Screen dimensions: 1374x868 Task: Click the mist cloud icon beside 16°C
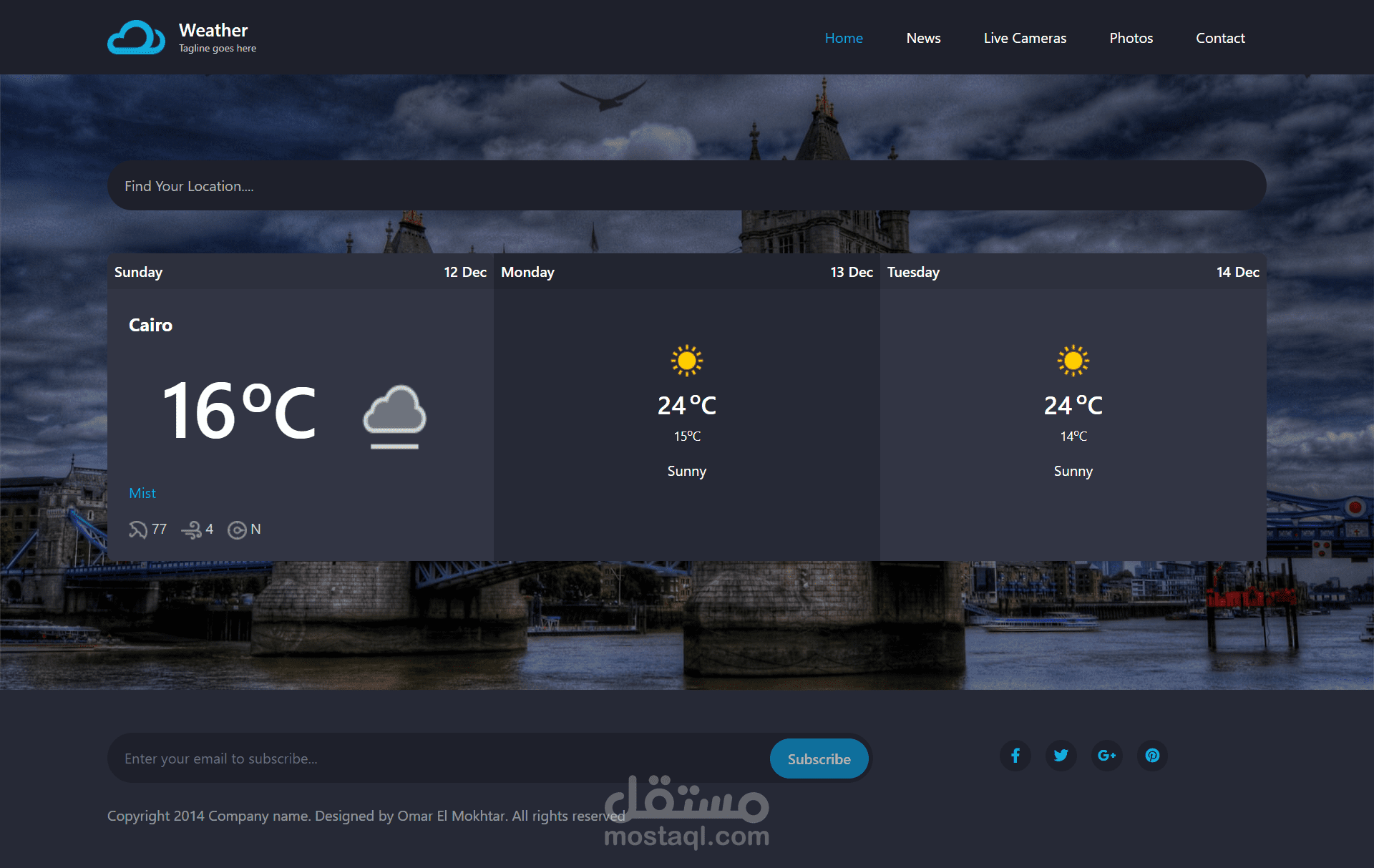tap(394, 416)
